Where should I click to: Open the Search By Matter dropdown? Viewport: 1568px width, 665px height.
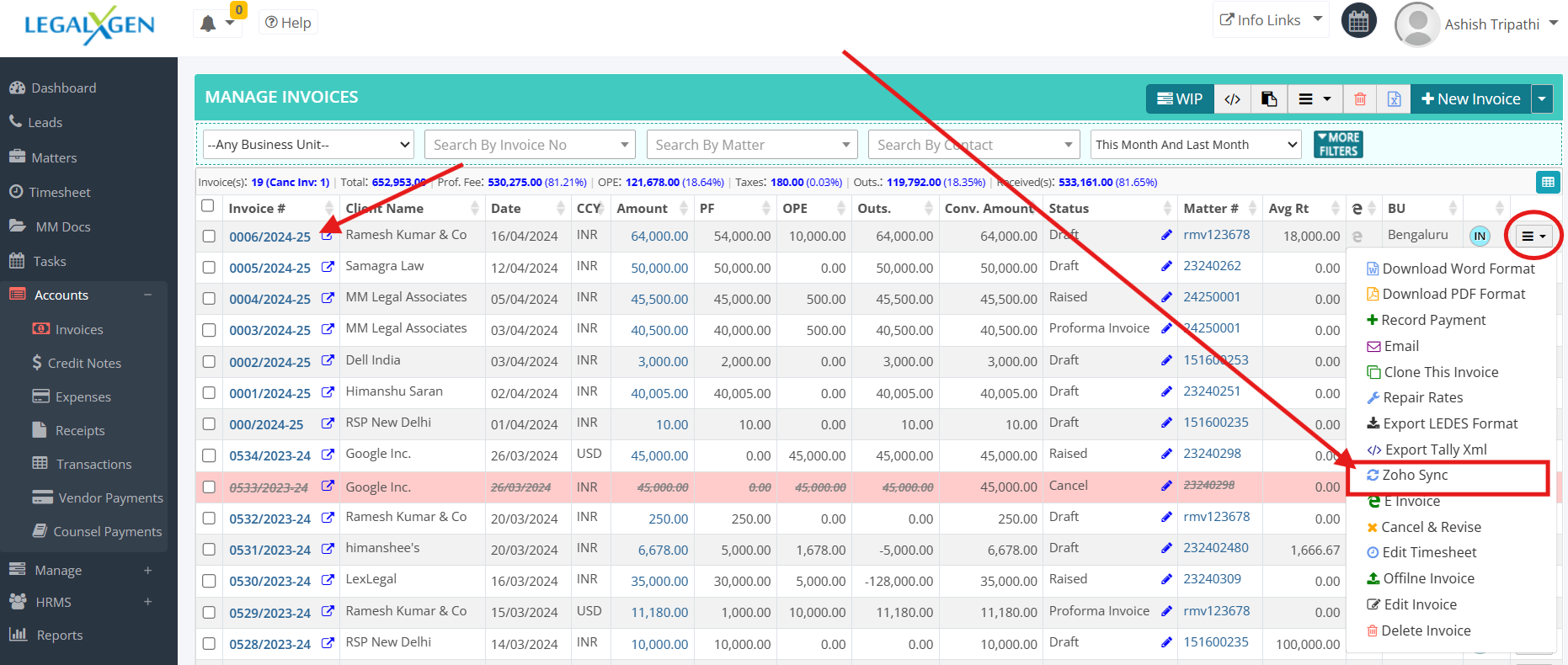pyautogui.click(x=751, y=145)
